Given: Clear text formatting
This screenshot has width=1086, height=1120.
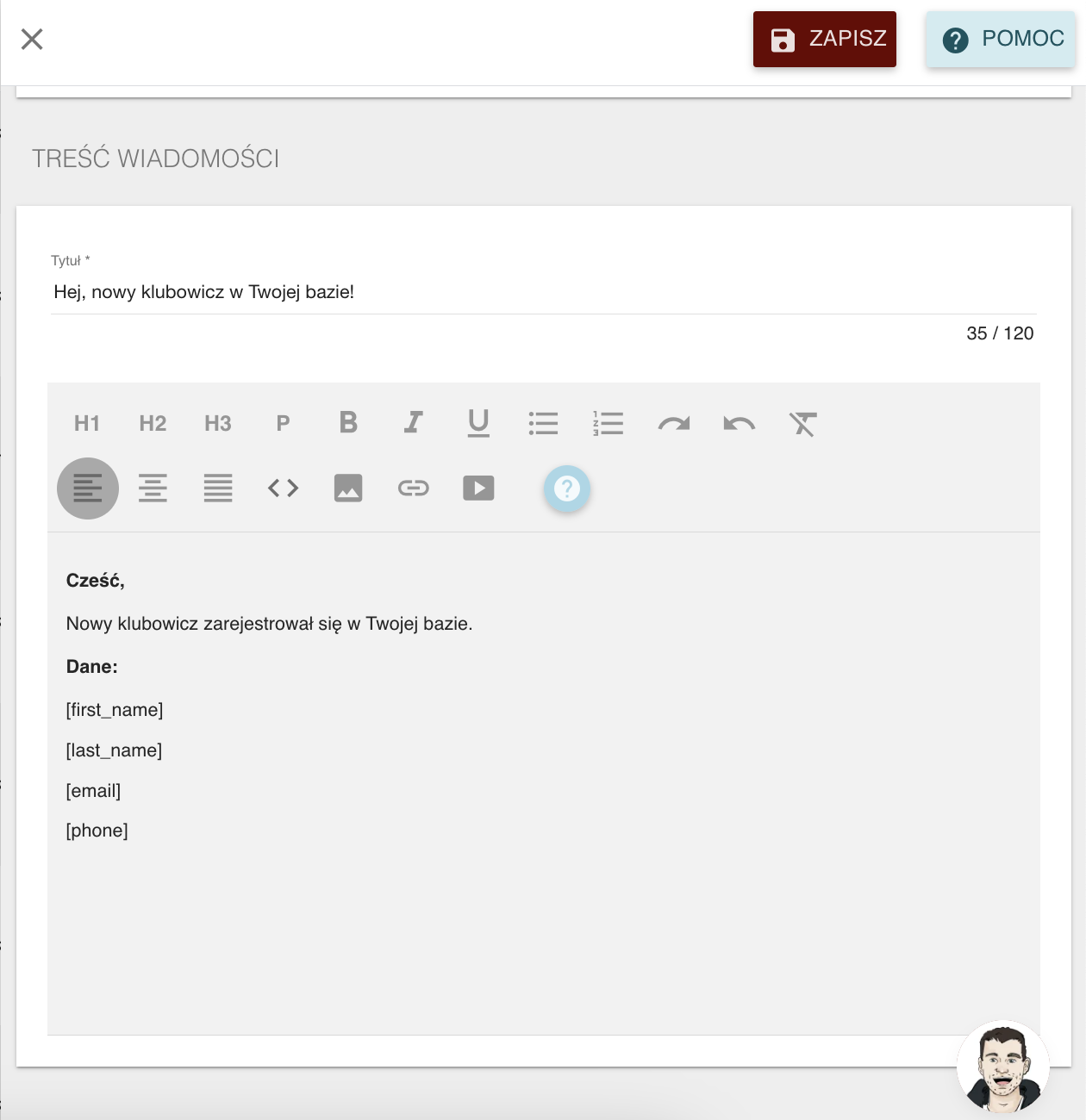Looking at the screenshot, I should coord(804,423).
